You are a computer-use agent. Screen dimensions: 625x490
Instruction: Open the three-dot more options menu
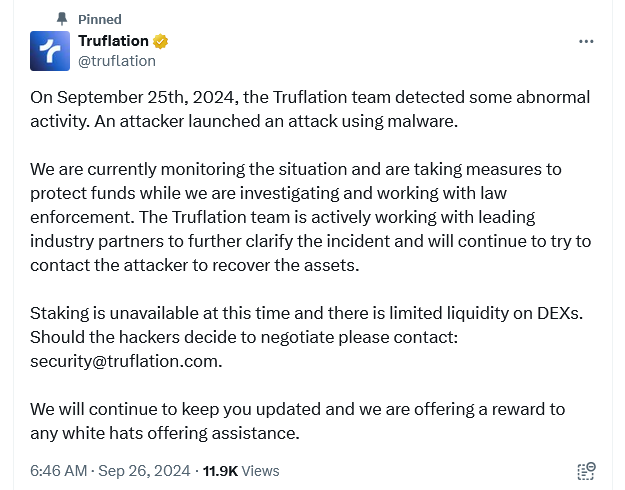pyautogui.click(x=586, y=41)
